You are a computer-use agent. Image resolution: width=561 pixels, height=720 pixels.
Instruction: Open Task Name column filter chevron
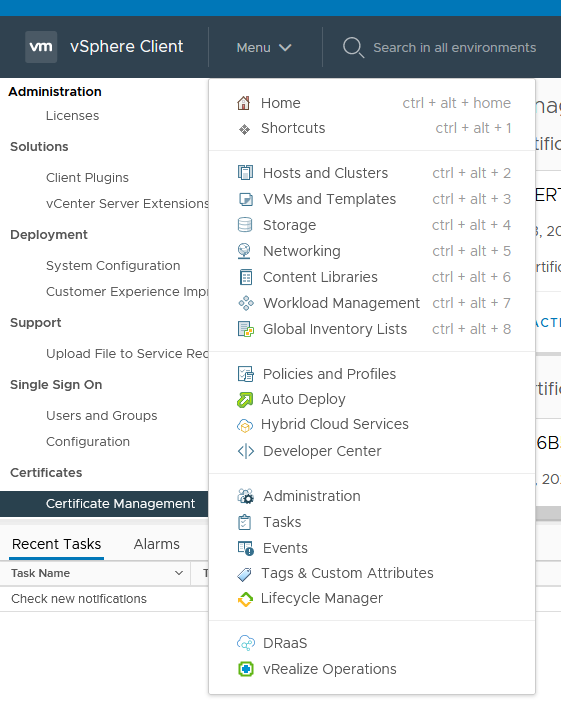(179, 573)
